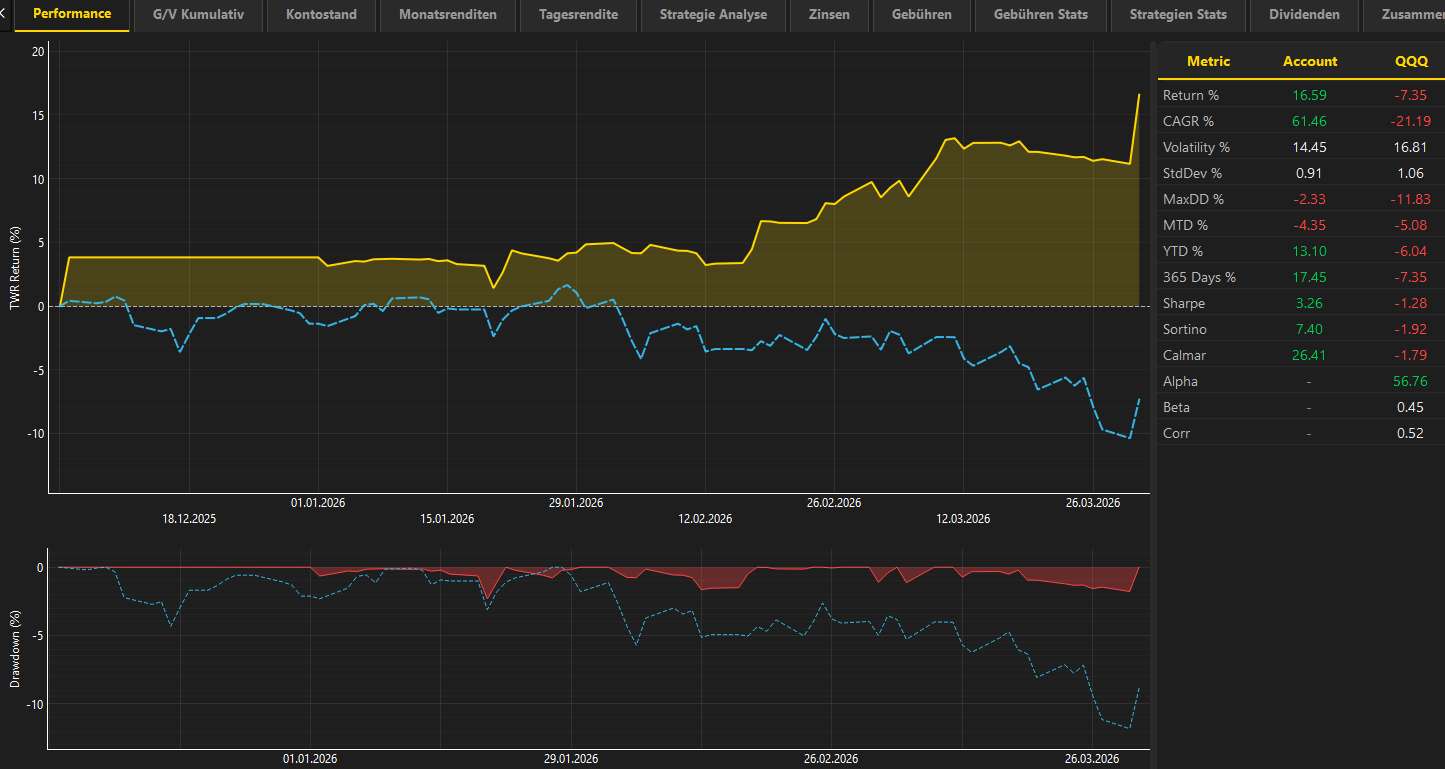The image size is (1445, 769).
Task: Switch to the Dividenden tab
Action: click(1305, 15)
